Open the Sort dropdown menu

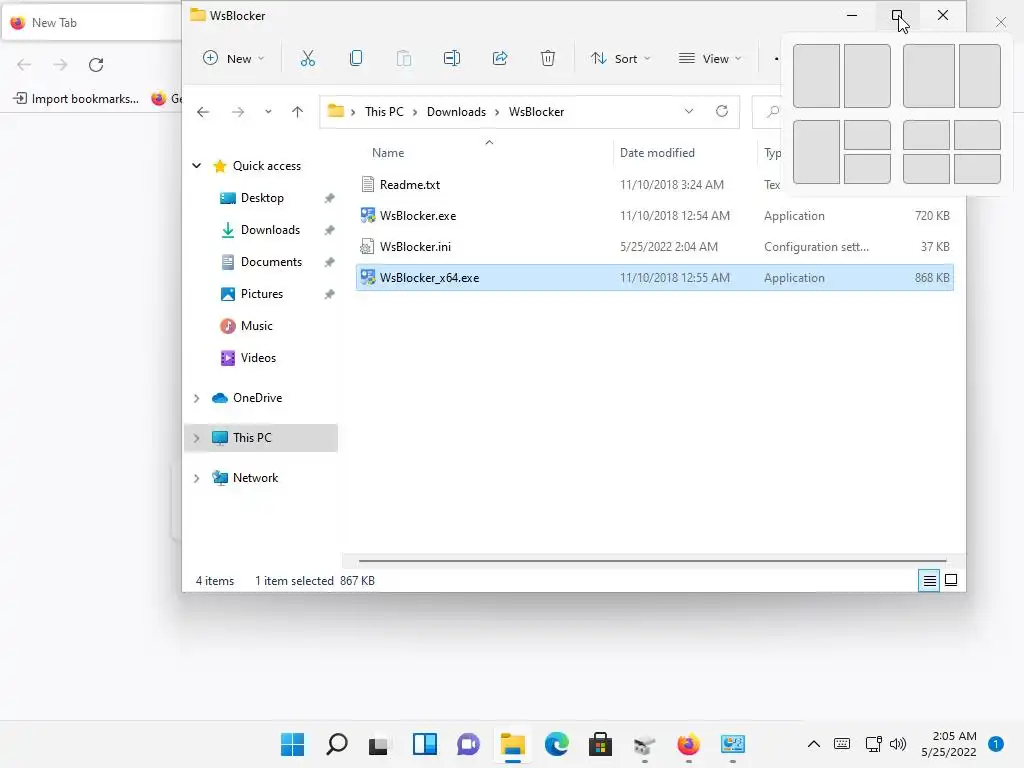pos(620,58)
